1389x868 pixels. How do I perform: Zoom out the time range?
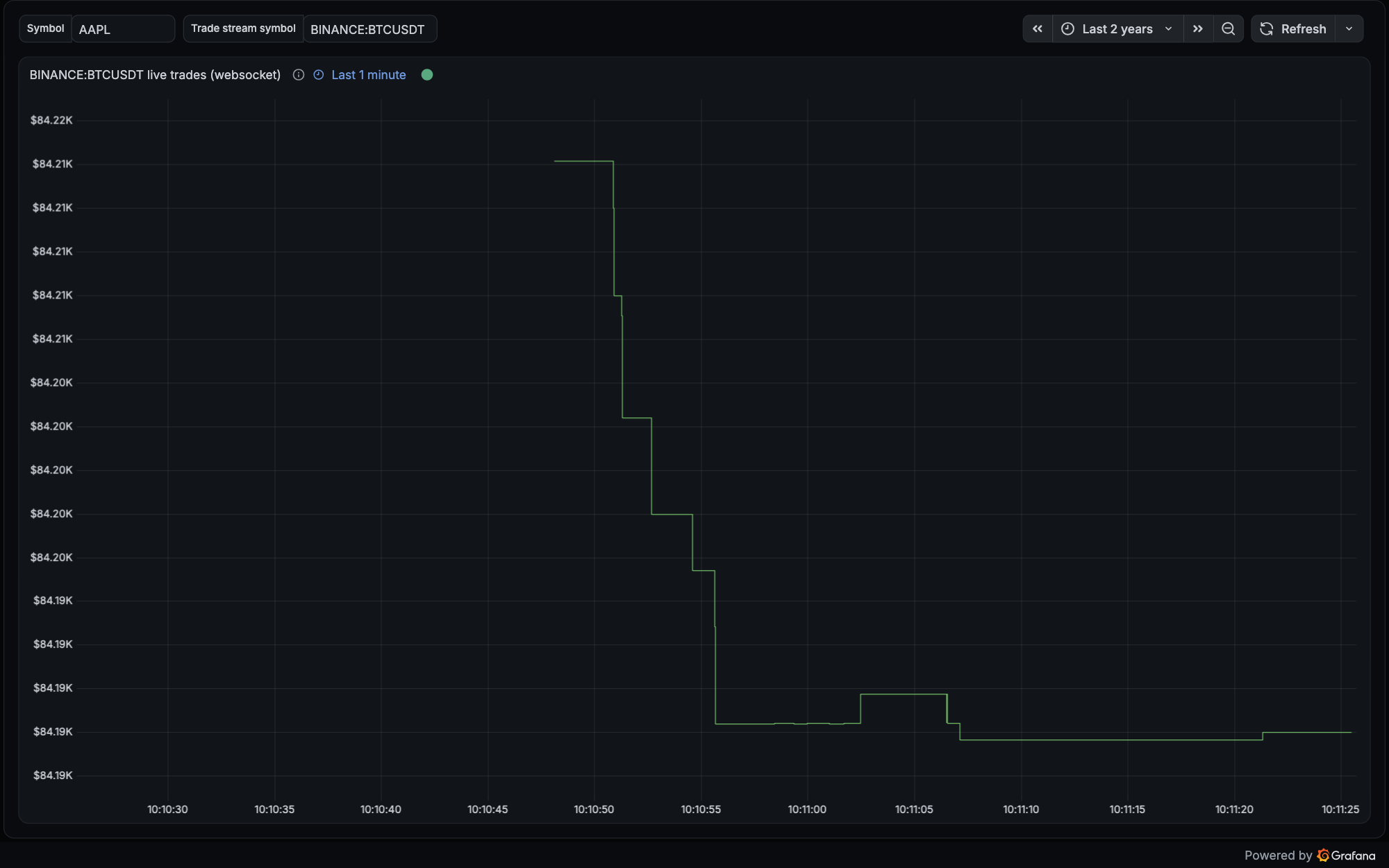click(x=1228, y=29)
